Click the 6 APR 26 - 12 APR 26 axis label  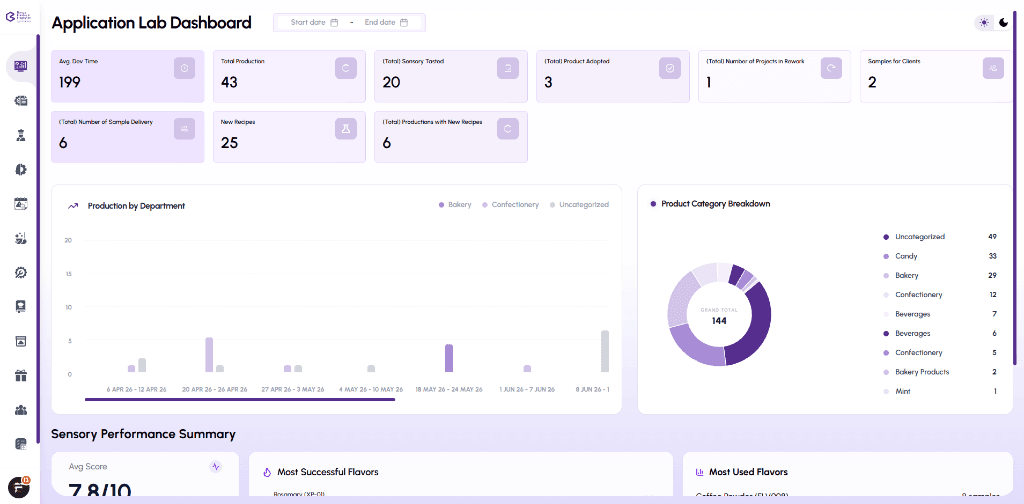pos(136,390)
